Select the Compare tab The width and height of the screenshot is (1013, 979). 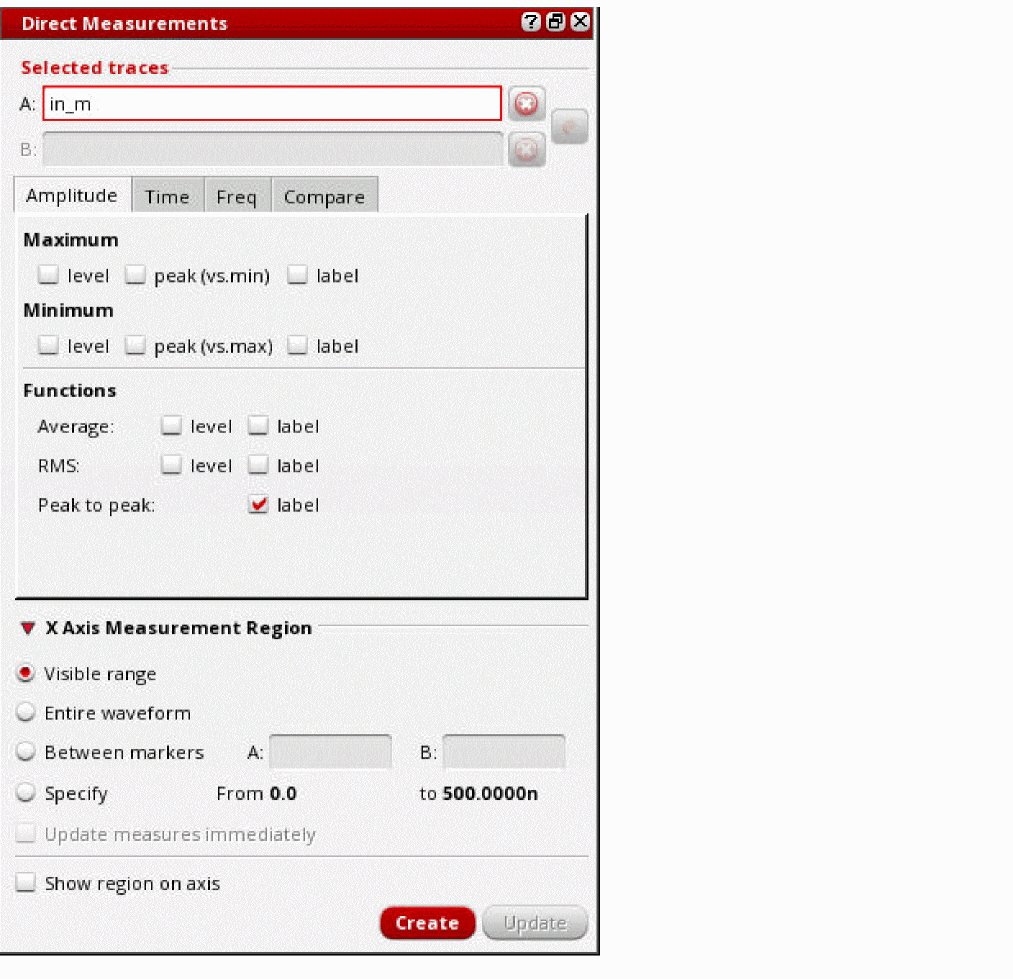324,197
